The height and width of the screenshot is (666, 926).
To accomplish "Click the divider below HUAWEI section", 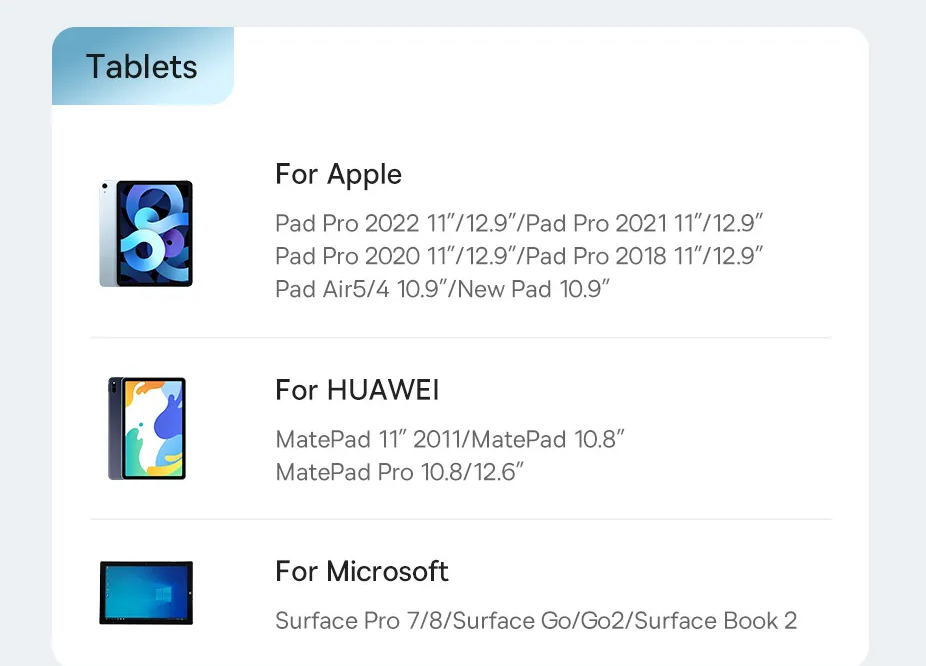I will 461,519.
